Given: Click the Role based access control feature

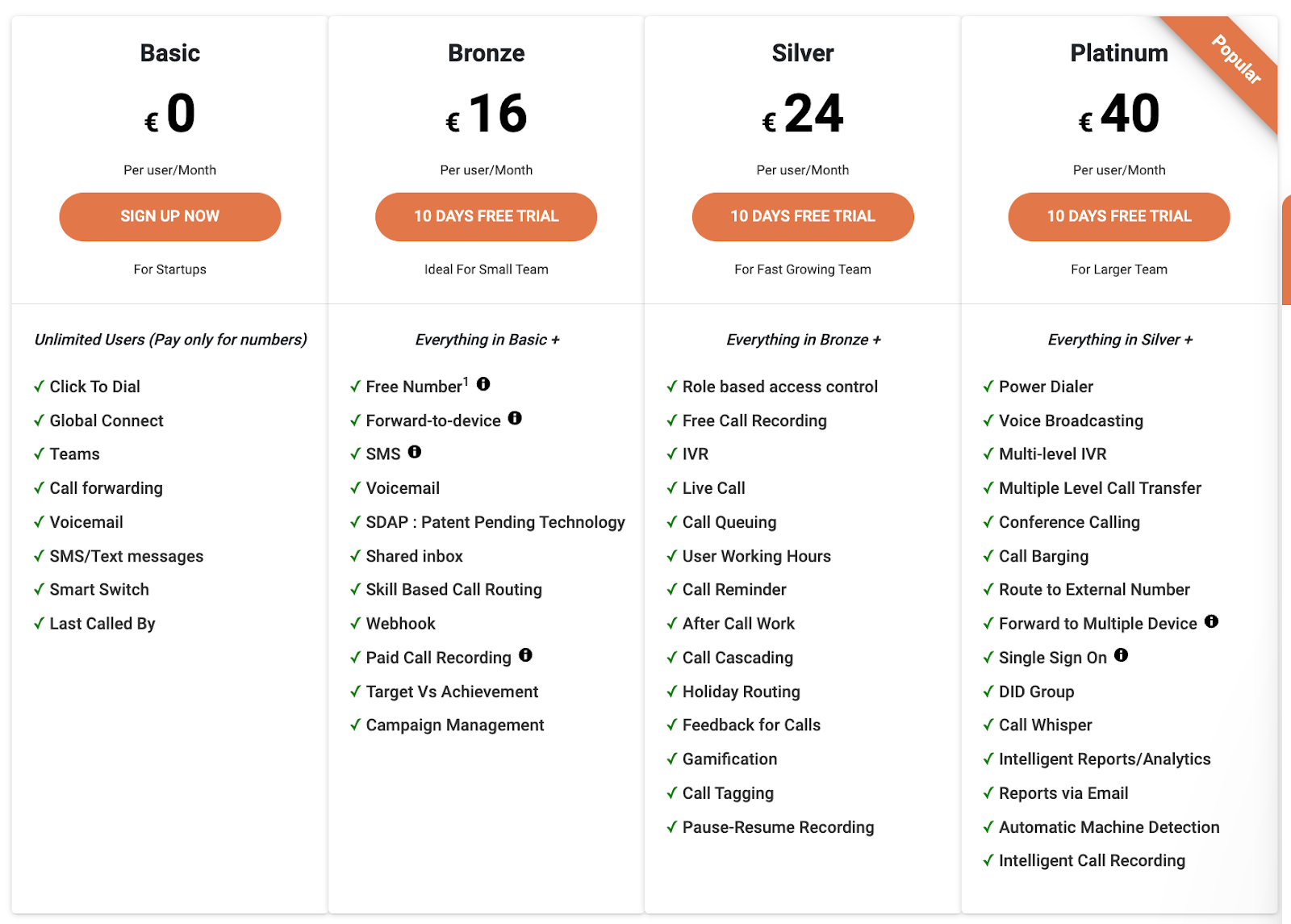Looking at the screenshot, I should click(x=779, y=387).
